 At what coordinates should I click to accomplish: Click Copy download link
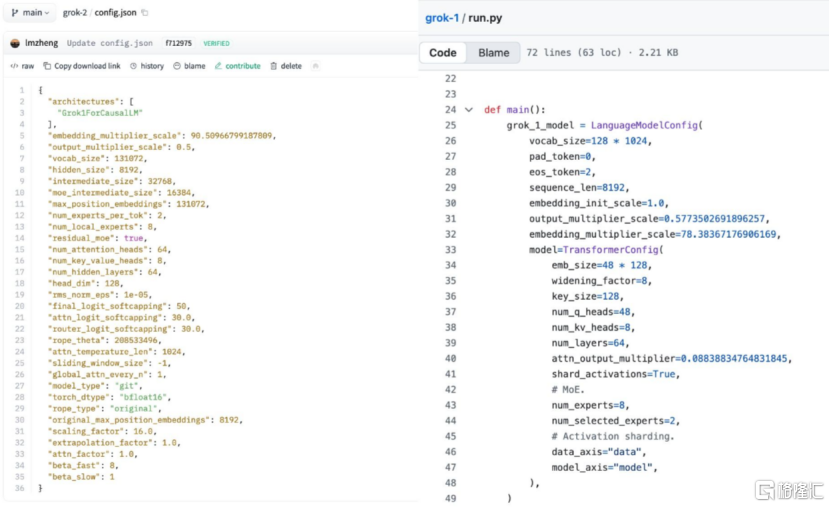(82, 66)
